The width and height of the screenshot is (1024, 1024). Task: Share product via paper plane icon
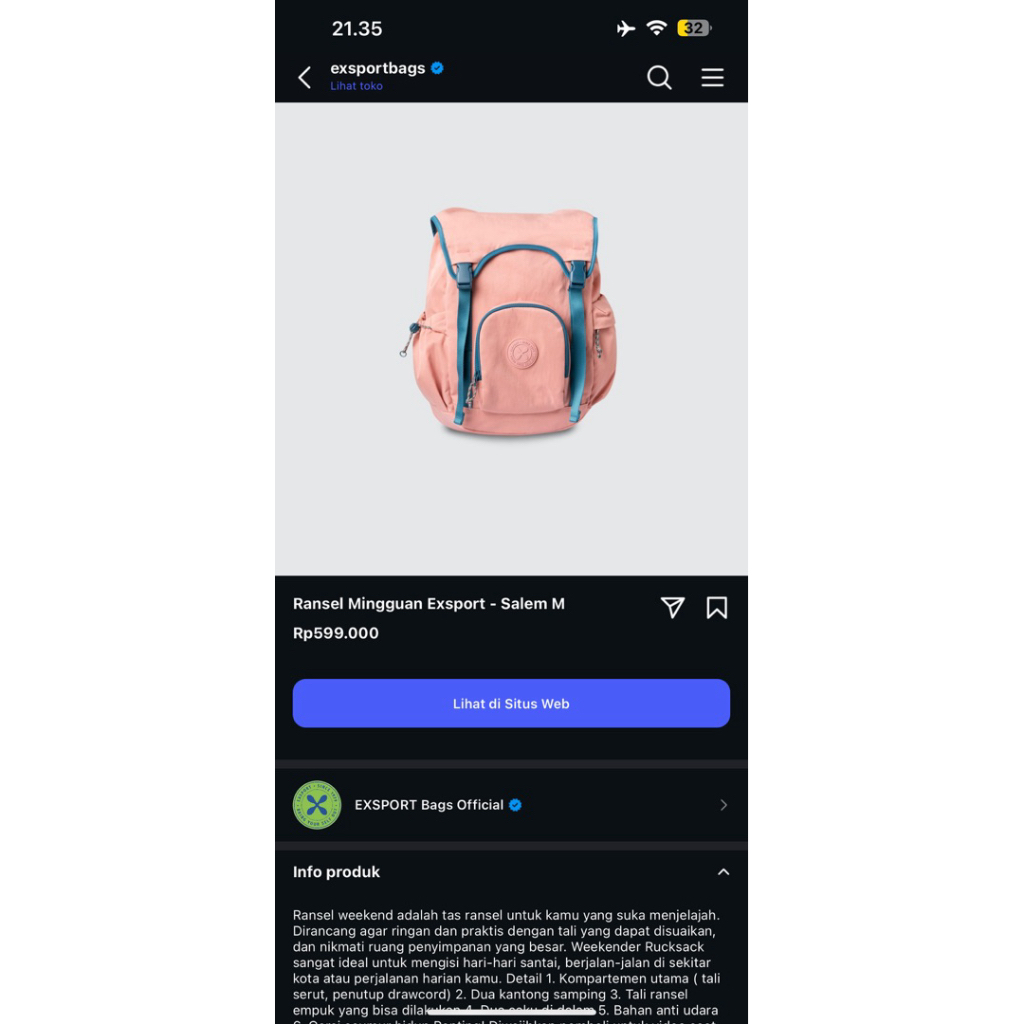pyautogui.click(x=673, y=607)
